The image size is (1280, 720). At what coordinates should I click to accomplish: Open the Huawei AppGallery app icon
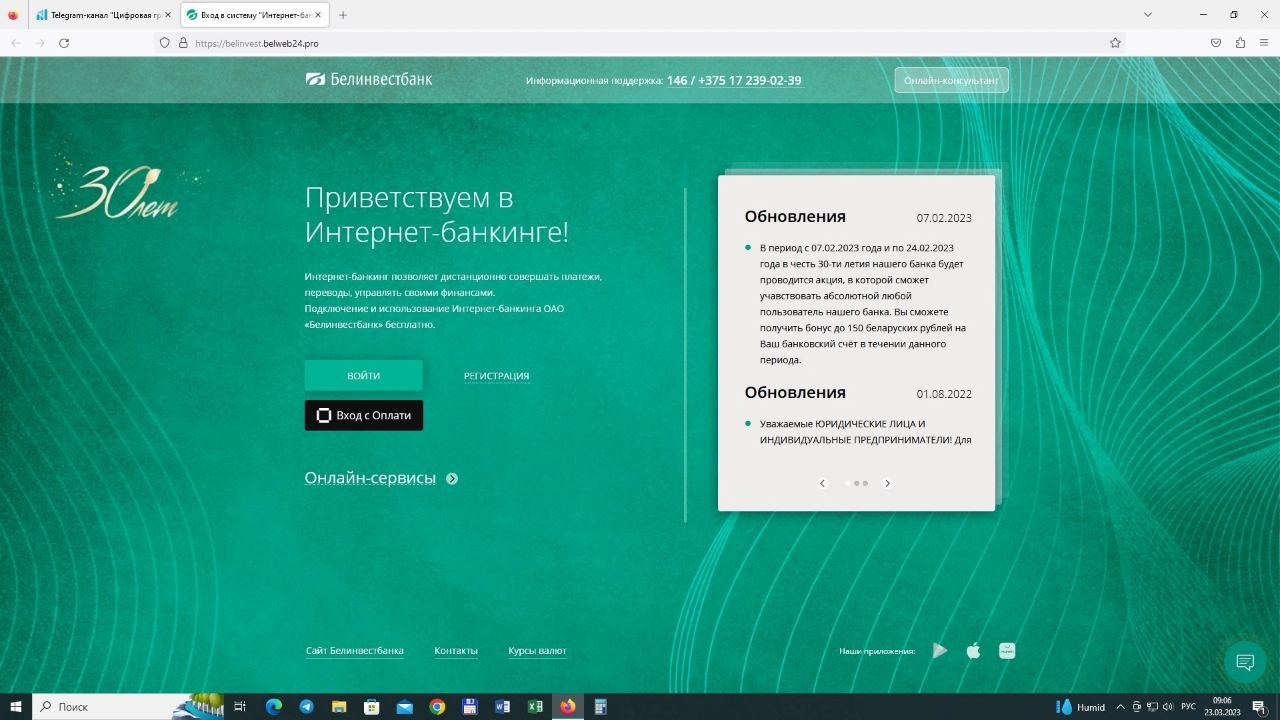tap(1007, 651)
